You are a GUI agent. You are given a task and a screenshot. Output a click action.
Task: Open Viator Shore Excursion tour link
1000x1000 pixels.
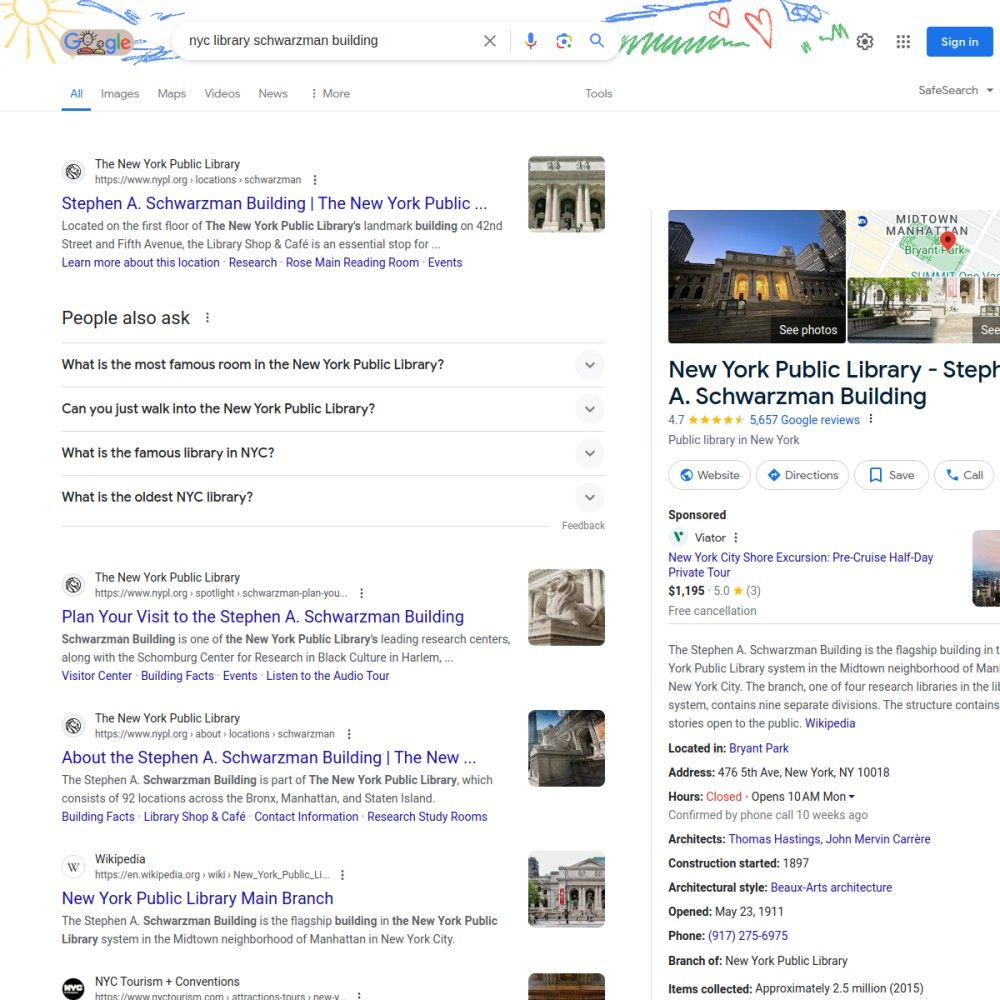coord(800,565)
